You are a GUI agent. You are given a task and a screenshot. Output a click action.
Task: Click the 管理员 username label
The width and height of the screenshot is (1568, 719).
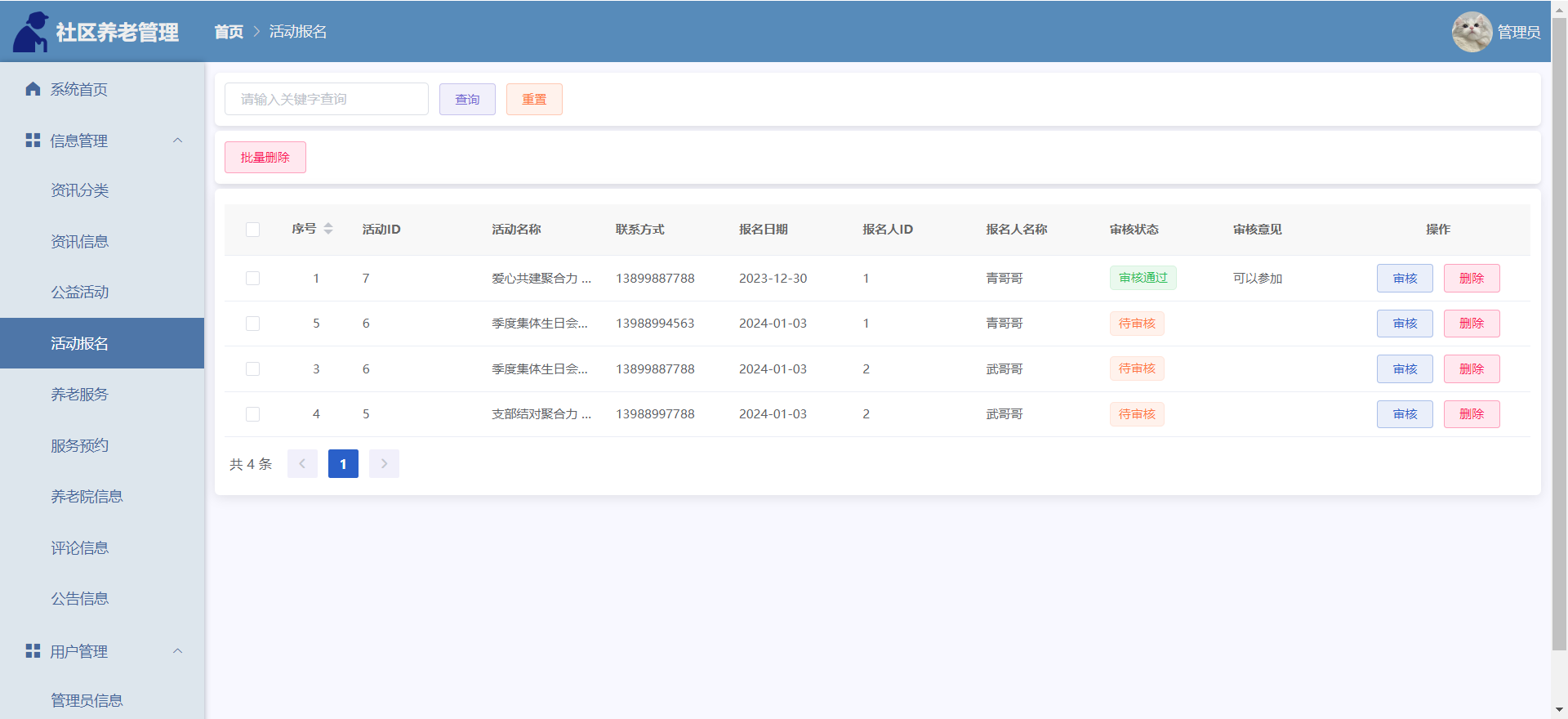[x=1519, y=32]
